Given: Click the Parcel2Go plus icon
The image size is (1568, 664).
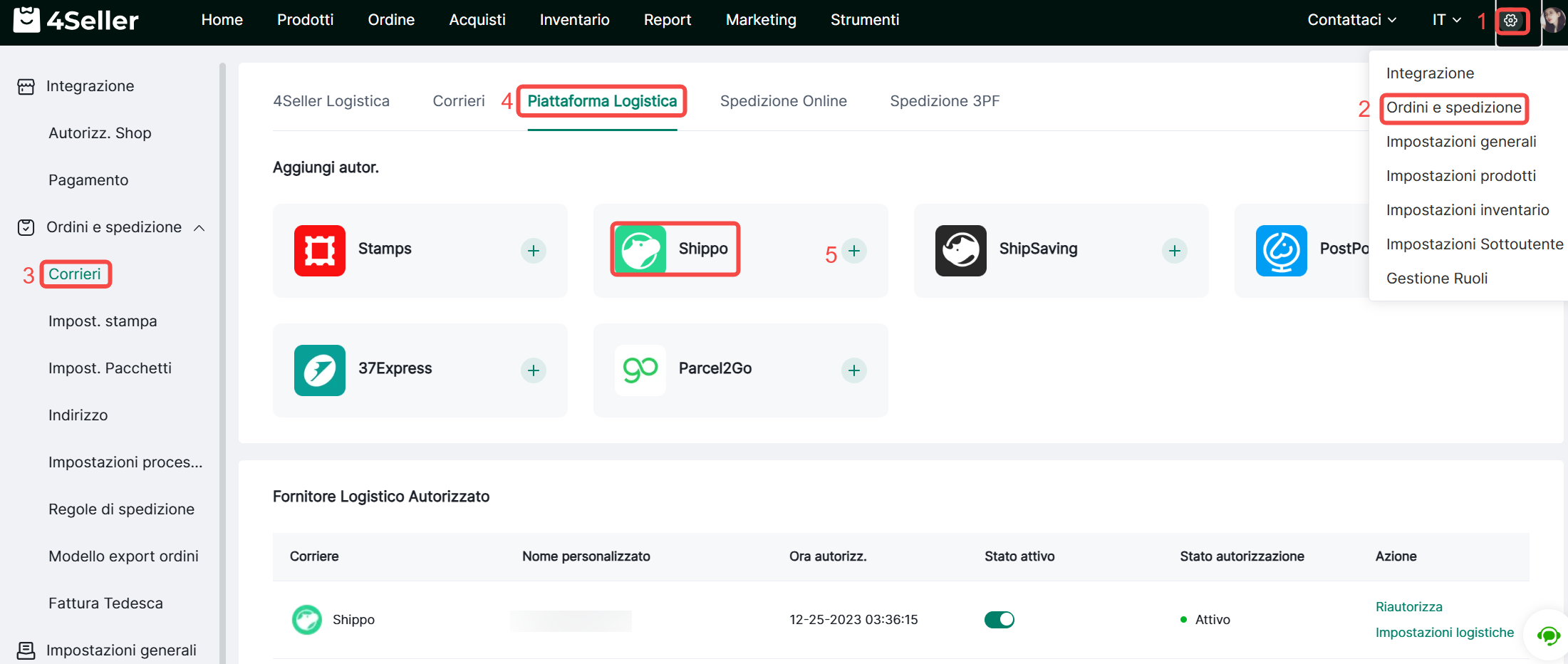Looking at the screenshot, I should [x=853, y=370].
